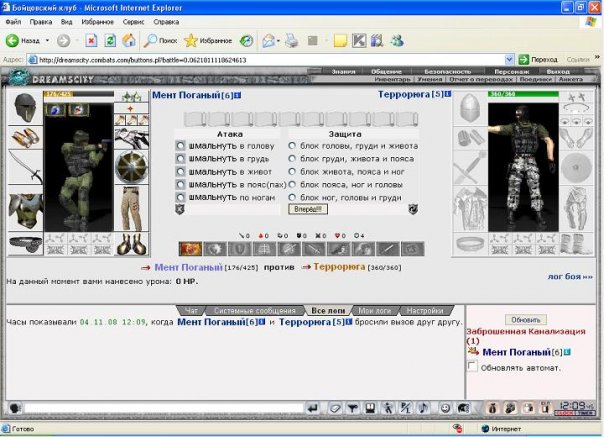The width and height of the screenshot is (604, 437).
Task: Click the chest armor equipment slot
Action: click(25, 210)
